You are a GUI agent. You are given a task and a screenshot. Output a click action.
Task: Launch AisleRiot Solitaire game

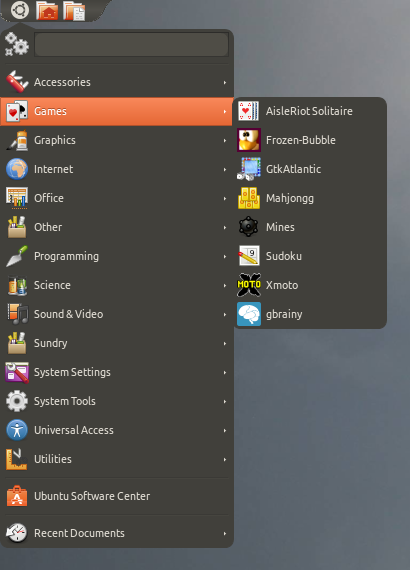310,111
